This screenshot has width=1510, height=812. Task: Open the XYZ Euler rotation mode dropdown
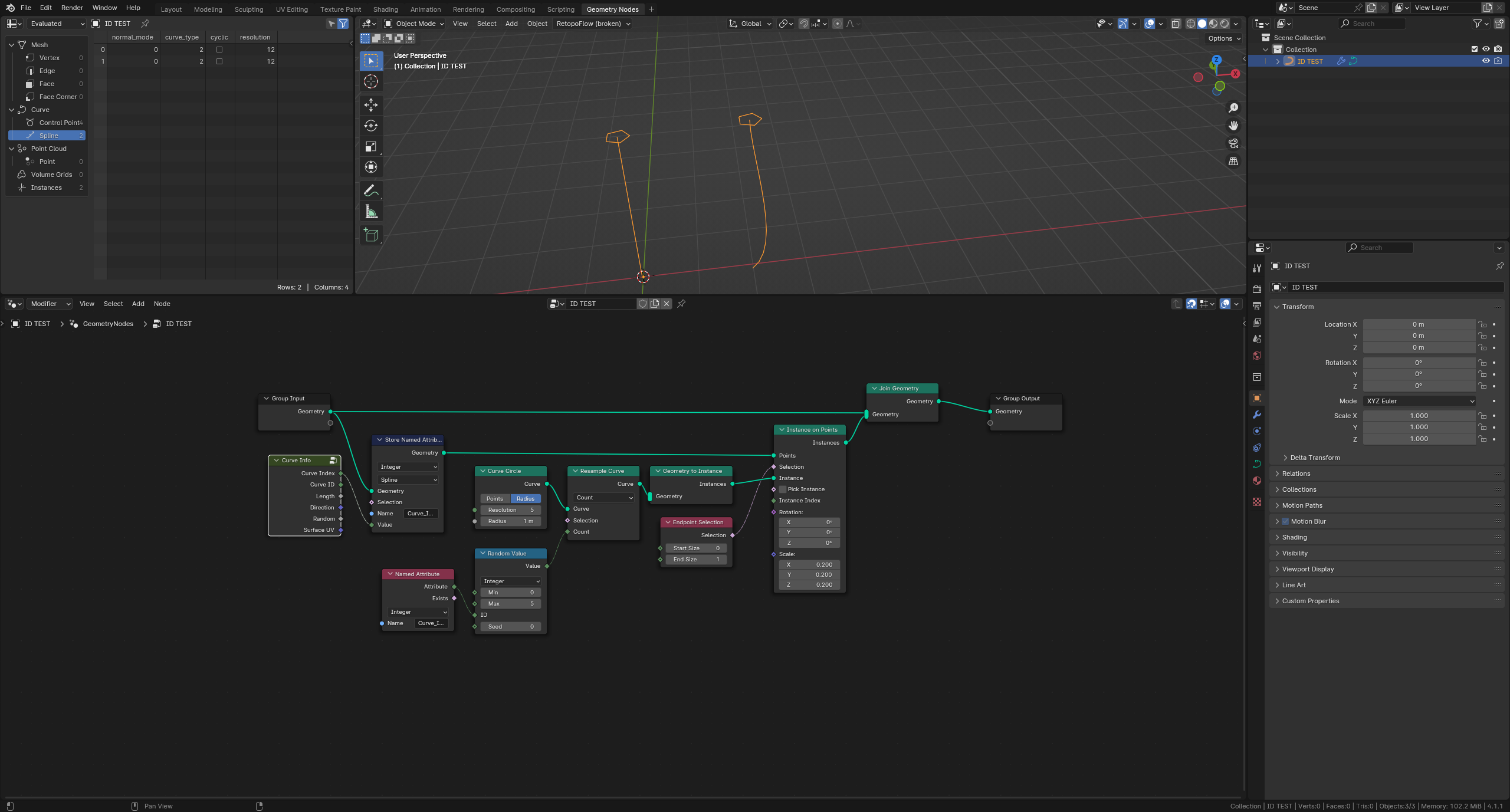click(1419, 401)
